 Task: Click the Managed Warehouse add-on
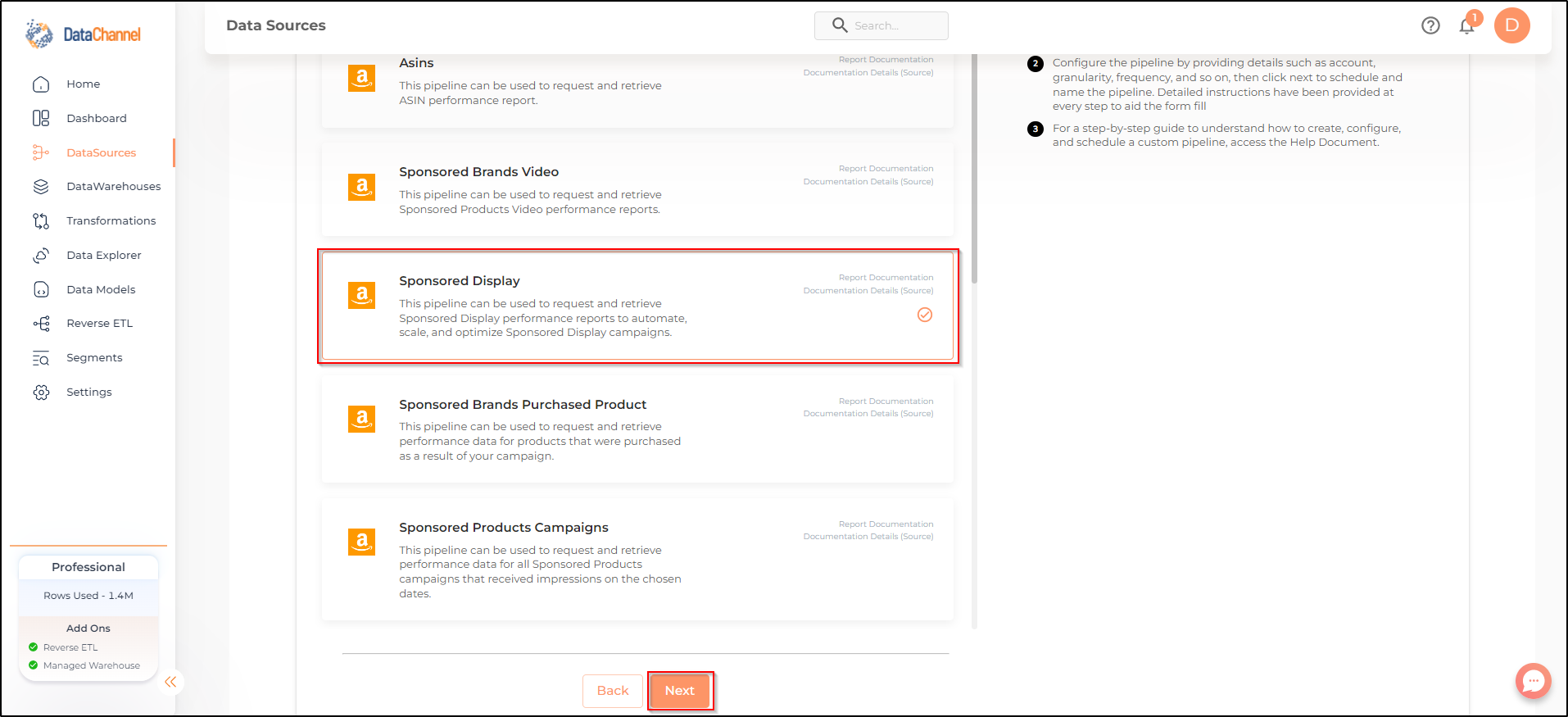91,665
